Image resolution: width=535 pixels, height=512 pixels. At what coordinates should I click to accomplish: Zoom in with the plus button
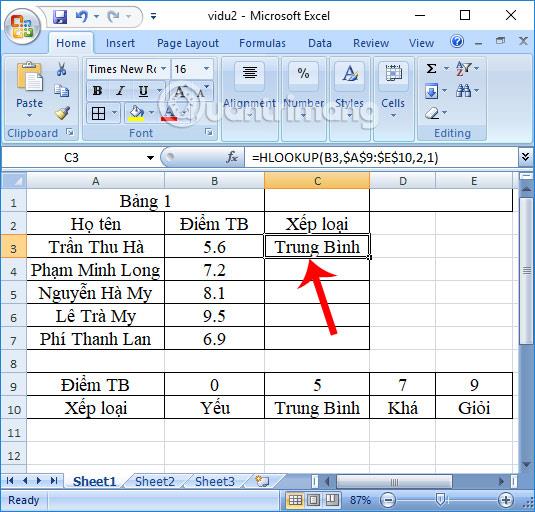[x=506, y=500]
